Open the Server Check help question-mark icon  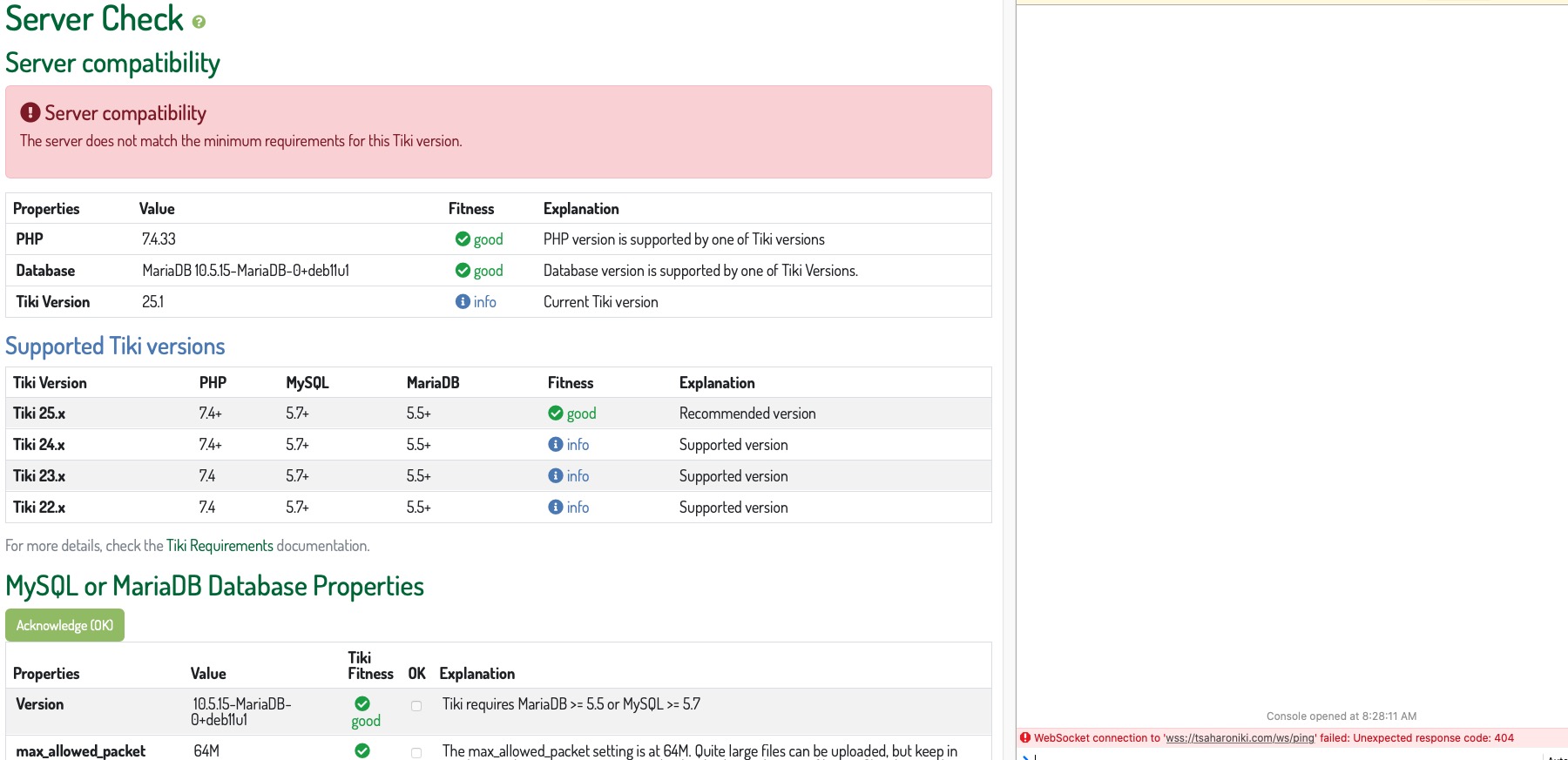(199, 22)
